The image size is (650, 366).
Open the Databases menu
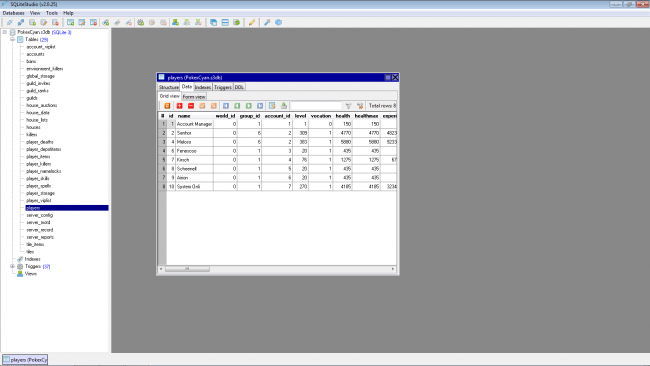pos(13,13)
